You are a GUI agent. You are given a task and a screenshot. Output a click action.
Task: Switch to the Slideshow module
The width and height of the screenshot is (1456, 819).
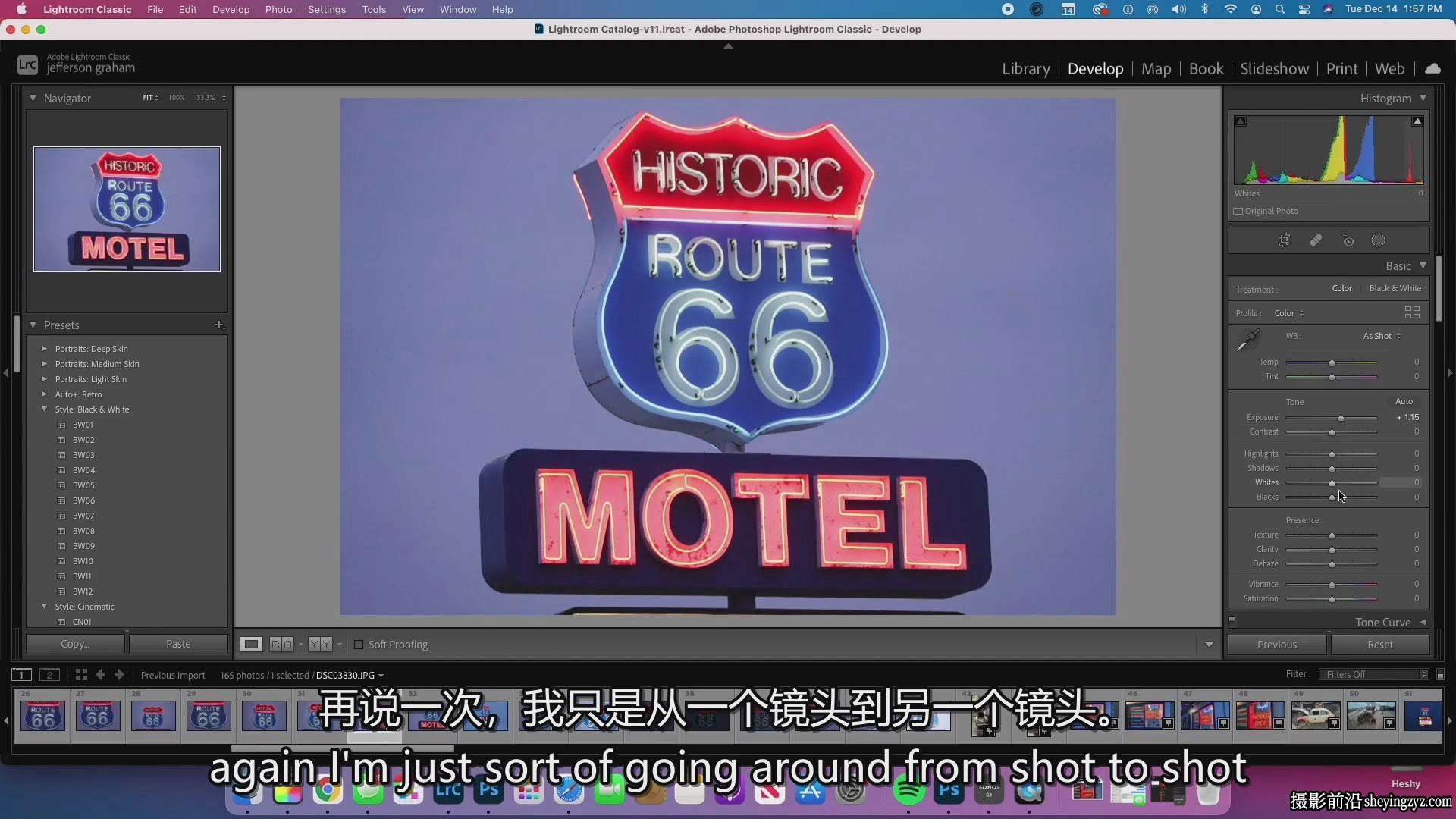pyautogui.click(x=1274, y=68)
